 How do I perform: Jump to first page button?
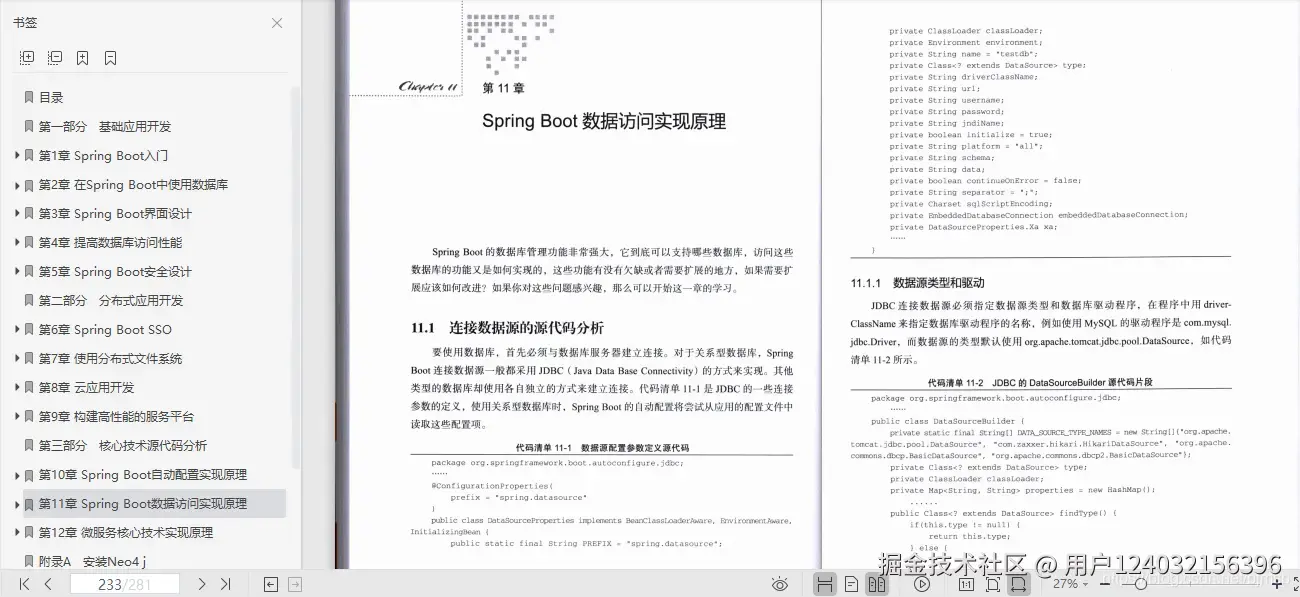[25, 584]
